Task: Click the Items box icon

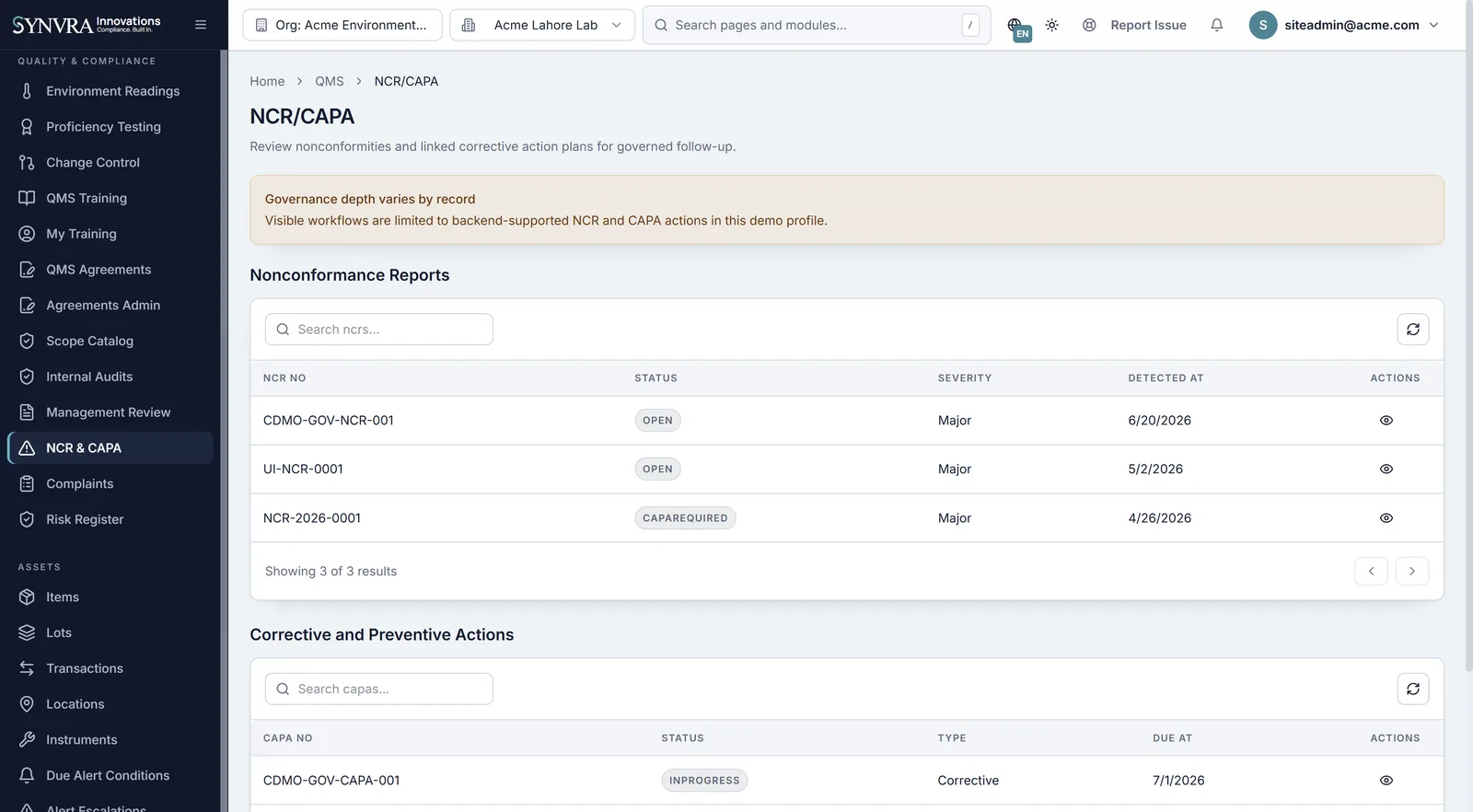Action: (27, 597)
